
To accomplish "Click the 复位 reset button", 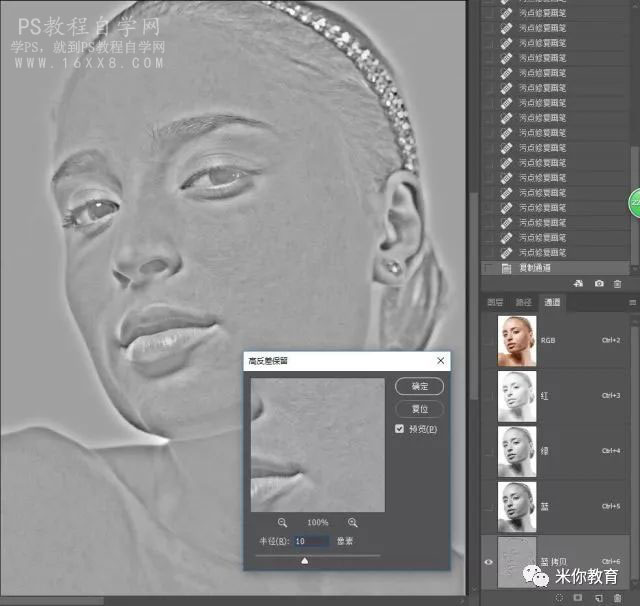I will pos(419,409).
